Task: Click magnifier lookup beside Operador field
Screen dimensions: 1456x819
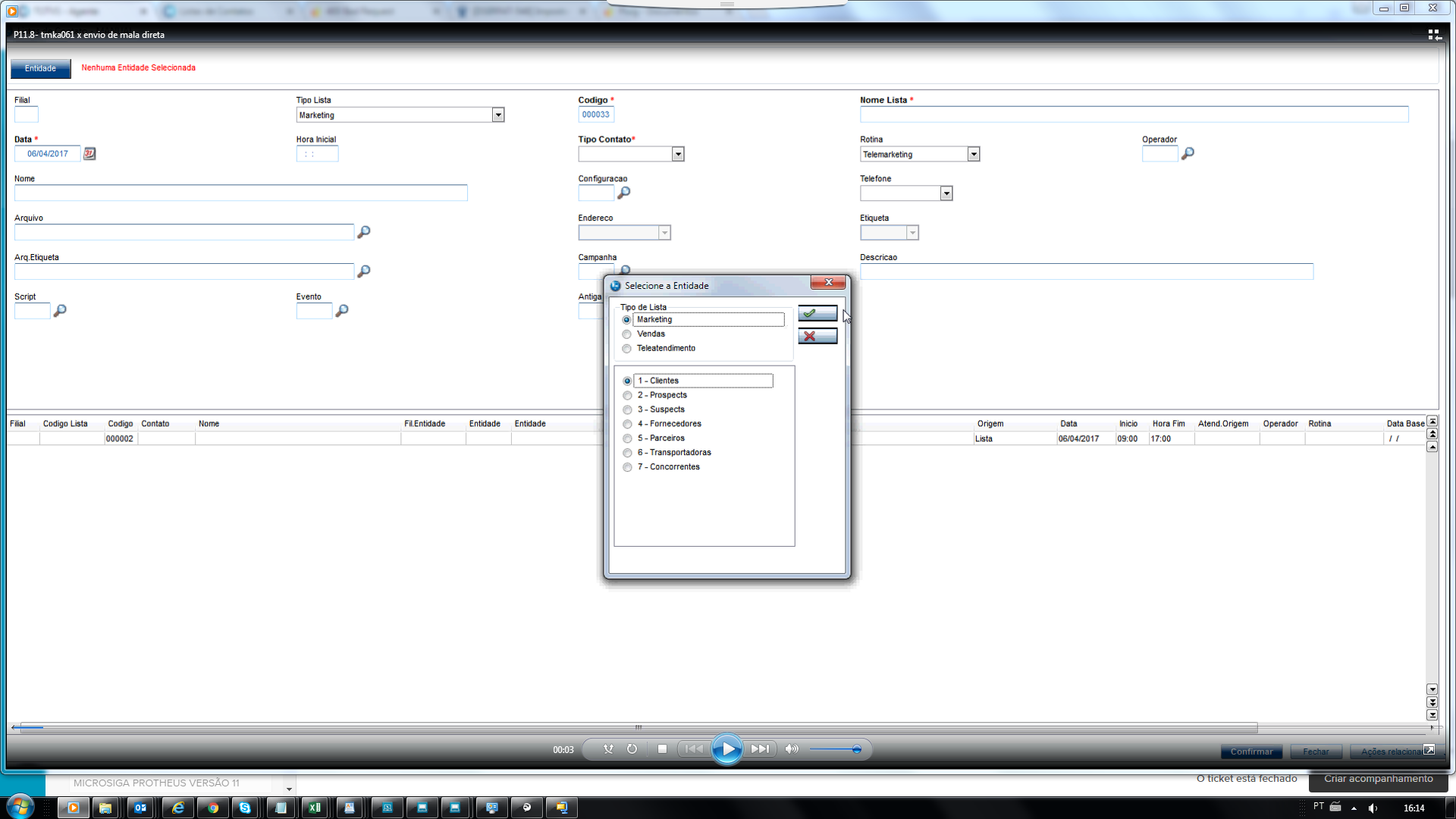Action: [x=1188, y=154]
